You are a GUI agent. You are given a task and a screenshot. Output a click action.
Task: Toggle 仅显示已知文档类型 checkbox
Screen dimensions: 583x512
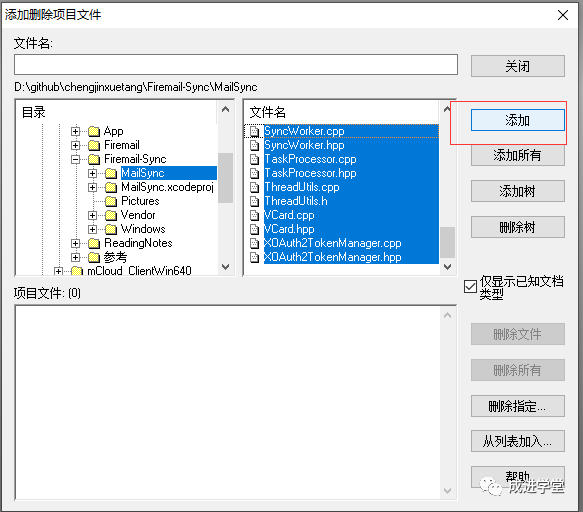coord(470,287)
